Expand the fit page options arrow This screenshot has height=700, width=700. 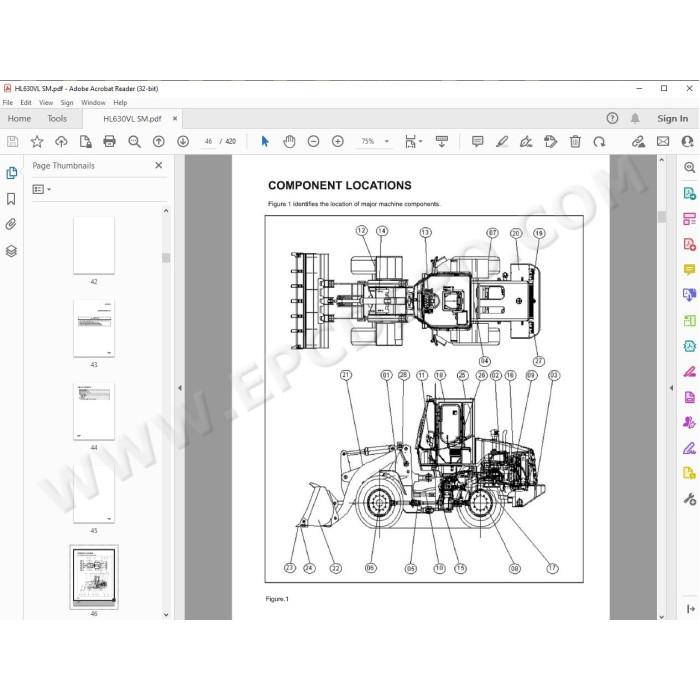421,142
